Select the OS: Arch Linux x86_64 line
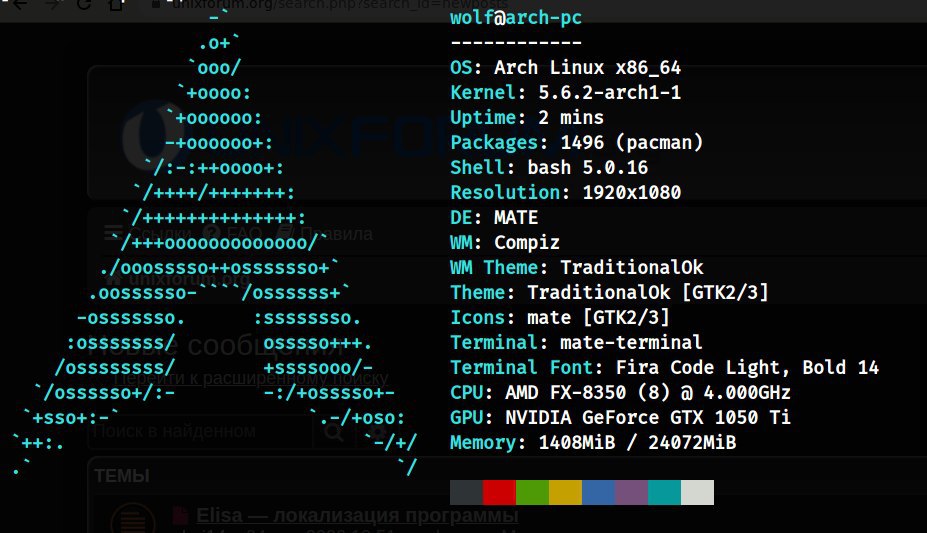Image resolution: width=927 pixels, height=533 pixels. pos(565,67)
